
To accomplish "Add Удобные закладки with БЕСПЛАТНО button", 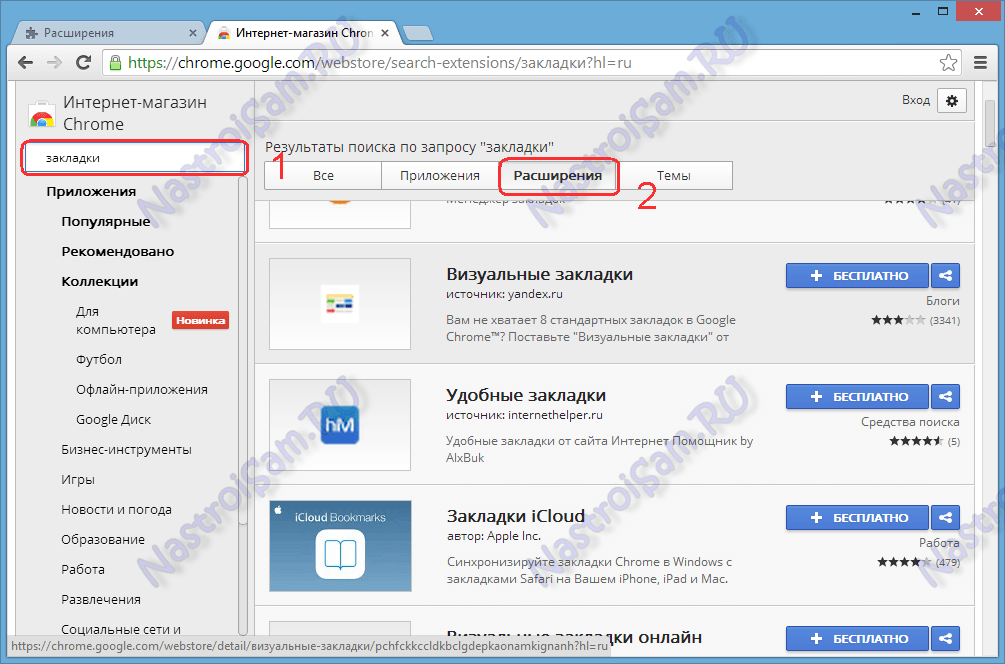I will click(858, 397).
